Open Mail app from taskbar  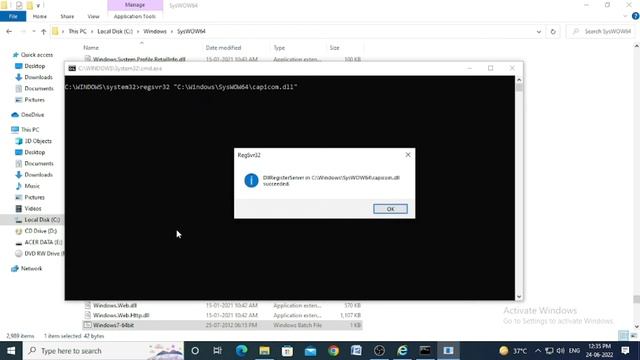click(x=310, y=351)
